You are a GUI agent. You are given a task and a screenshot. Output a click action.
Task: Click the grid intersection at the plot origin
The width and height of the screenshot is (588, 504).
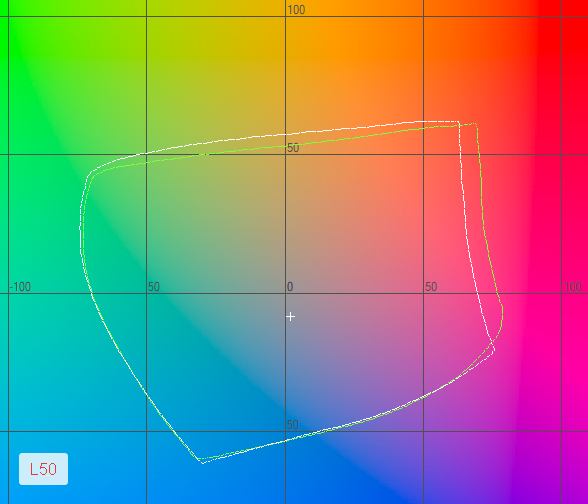[285, 294]
